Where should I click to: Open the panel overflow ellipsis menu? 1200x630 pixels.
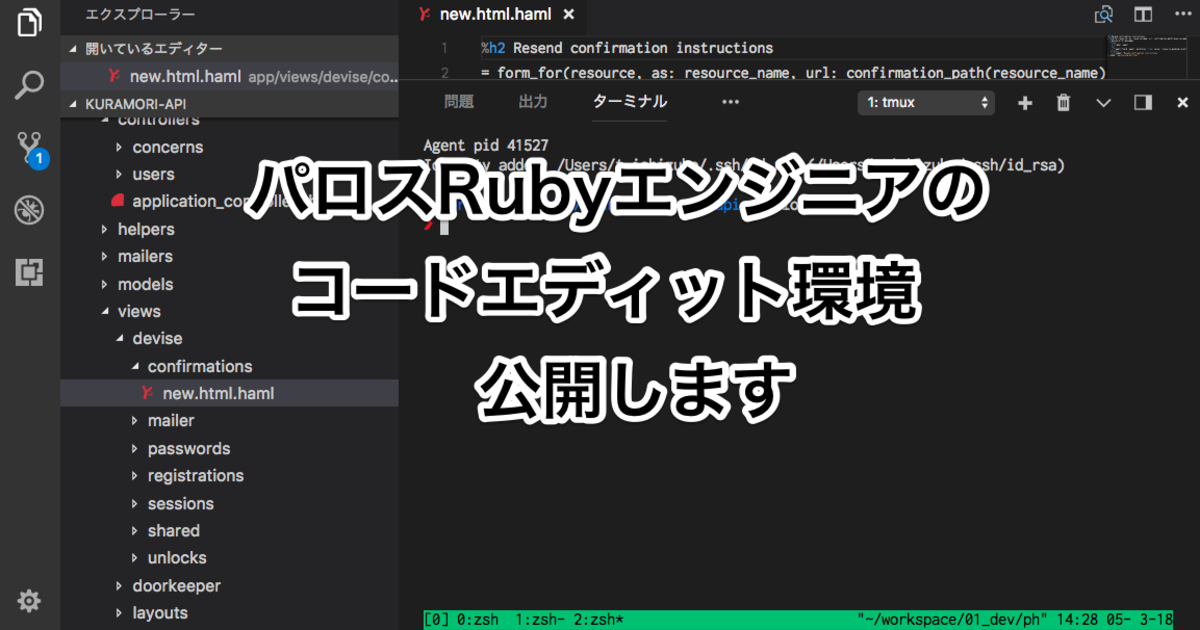[730, 102]
